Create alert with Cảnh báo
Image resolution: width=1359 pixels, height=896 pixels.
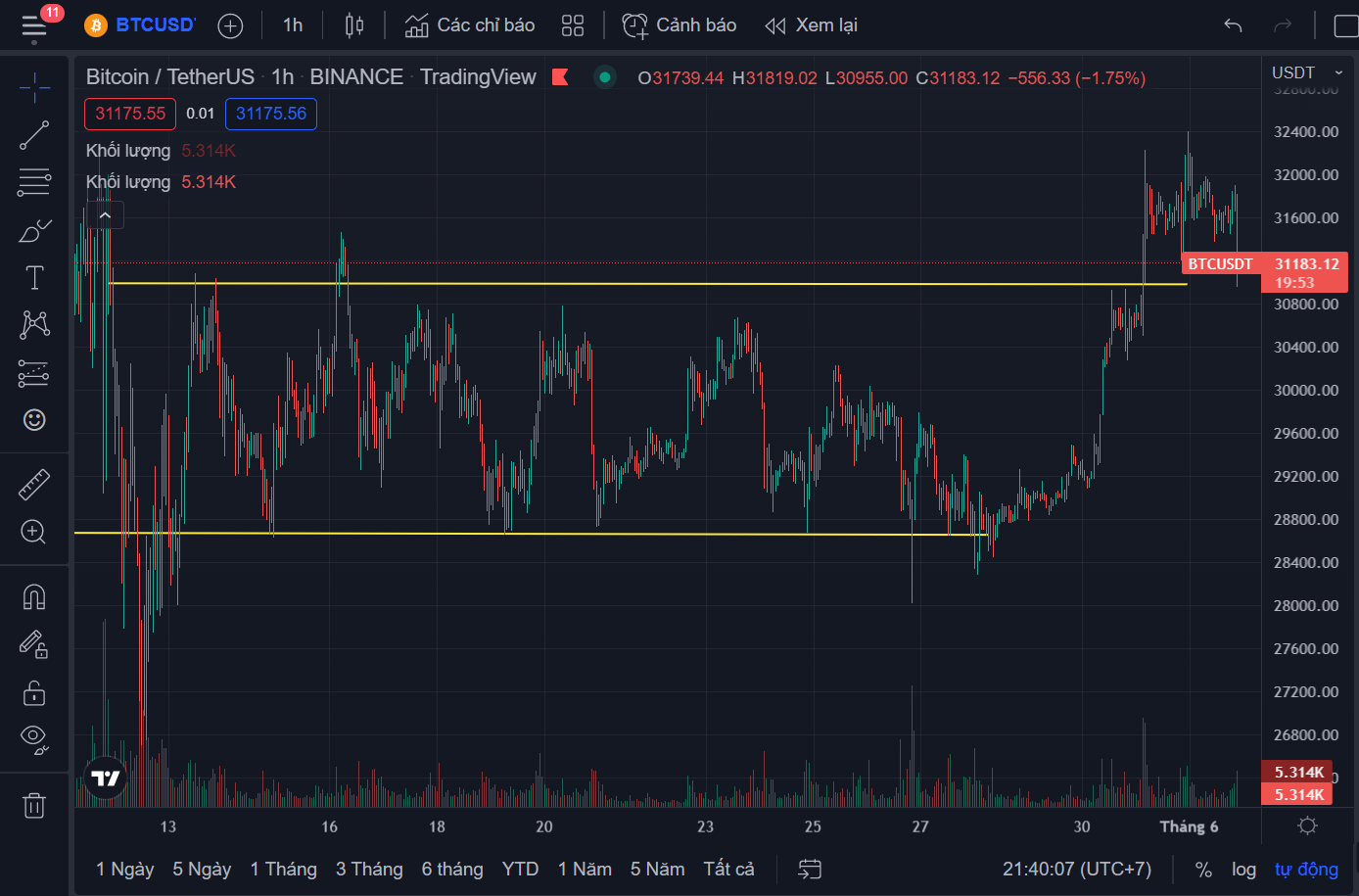(679, 25)
